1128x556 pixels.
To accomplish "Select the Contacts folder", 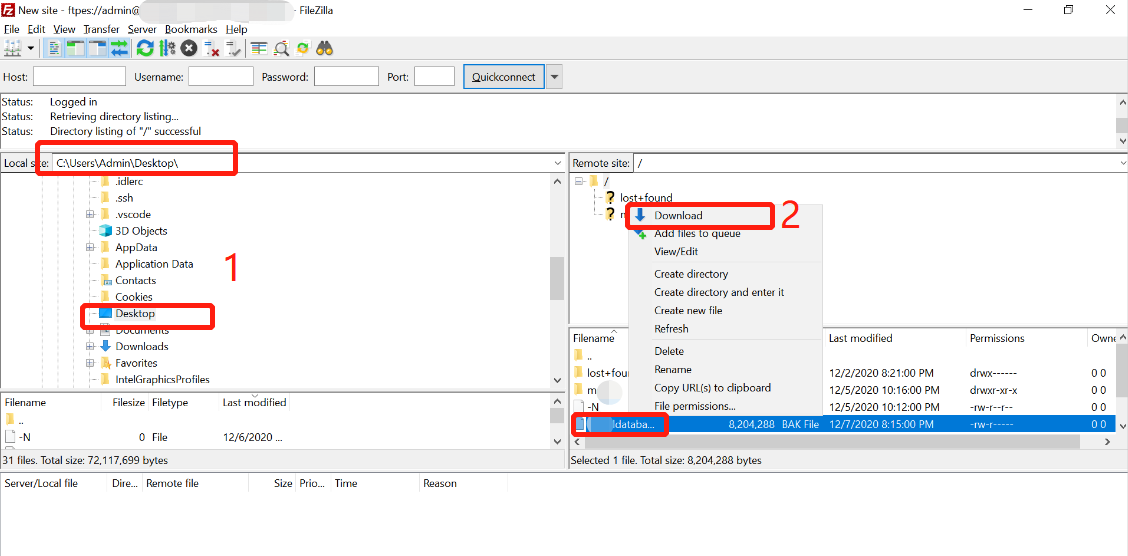I will [135, 281].
